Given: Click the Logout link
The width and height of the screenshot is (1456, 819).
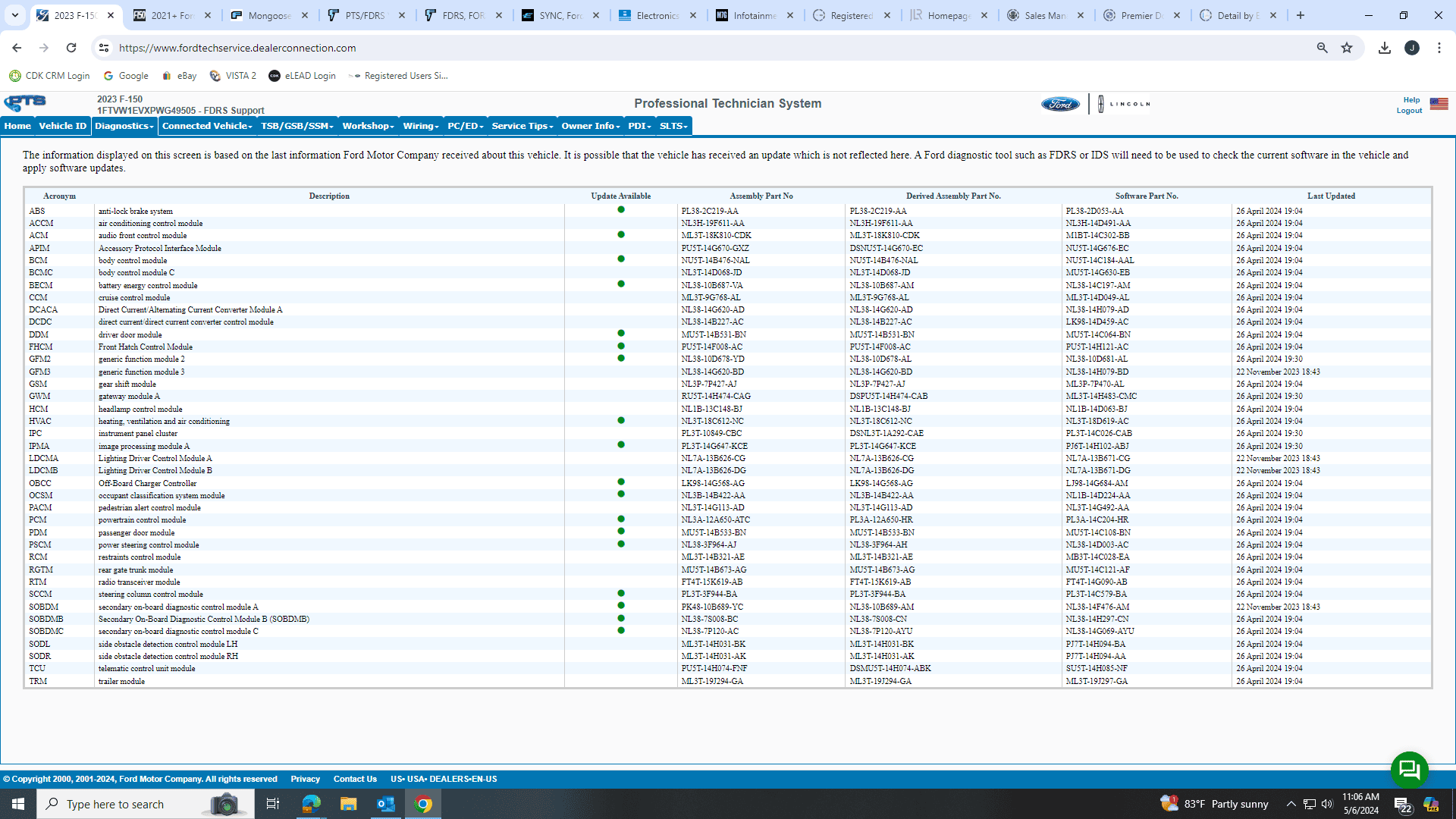Looking at the screenshot, I should (x=1409, y=111).
